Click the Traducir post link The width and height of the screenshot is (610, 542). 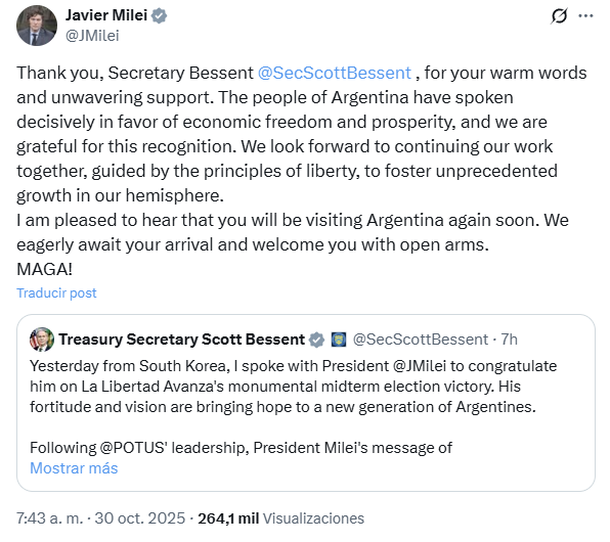56,293
